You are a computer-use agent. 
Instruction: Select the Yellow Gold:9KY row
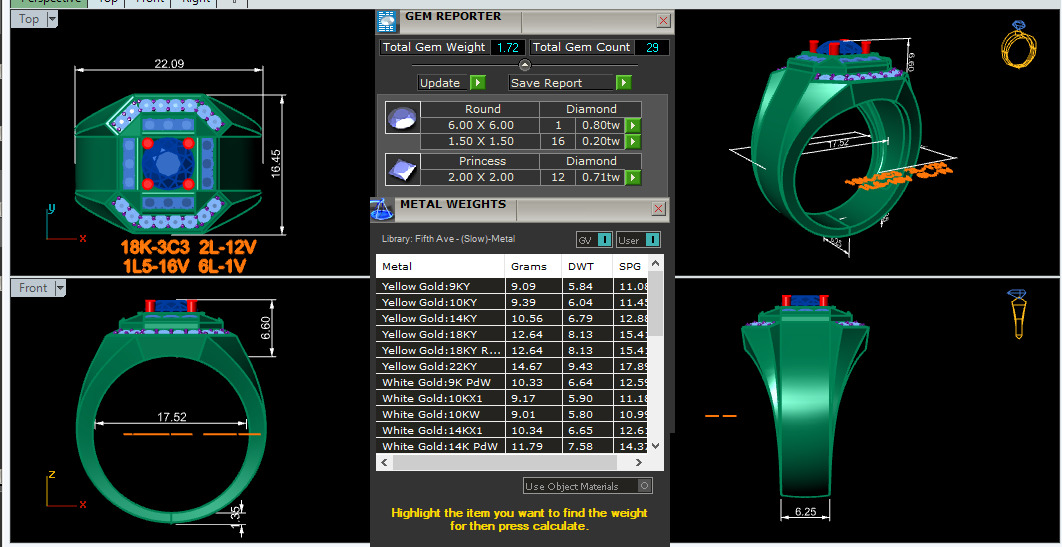[512, 286]
